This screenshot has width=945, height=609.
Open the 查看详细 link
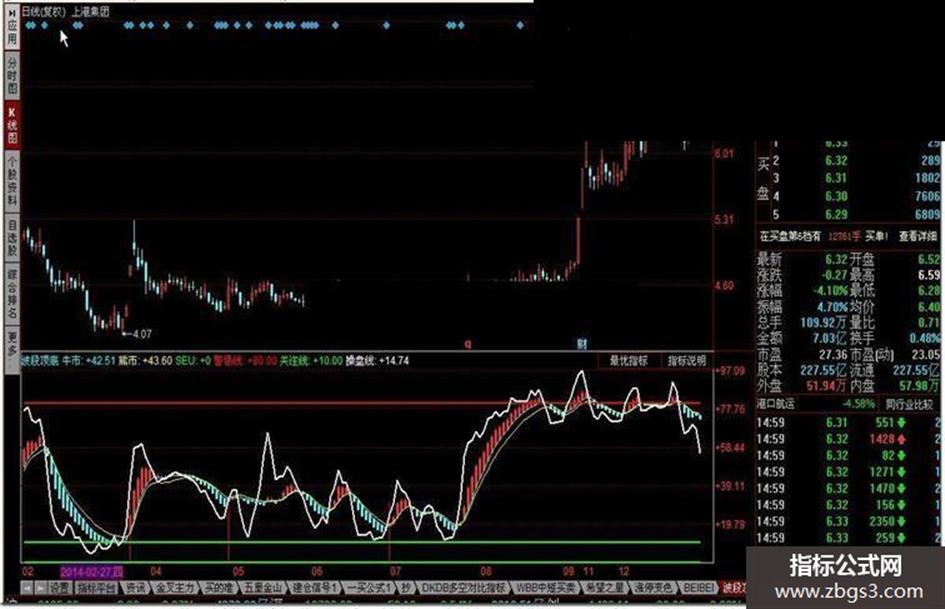[x=918, y=236]
